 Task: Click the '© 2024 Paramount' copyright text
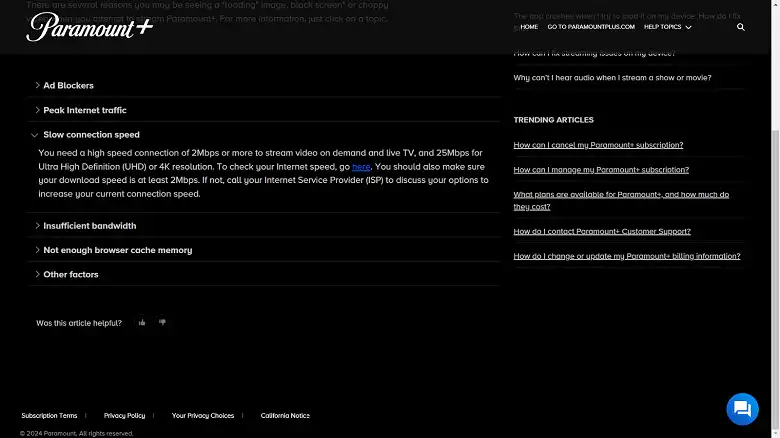pos(77,434)
